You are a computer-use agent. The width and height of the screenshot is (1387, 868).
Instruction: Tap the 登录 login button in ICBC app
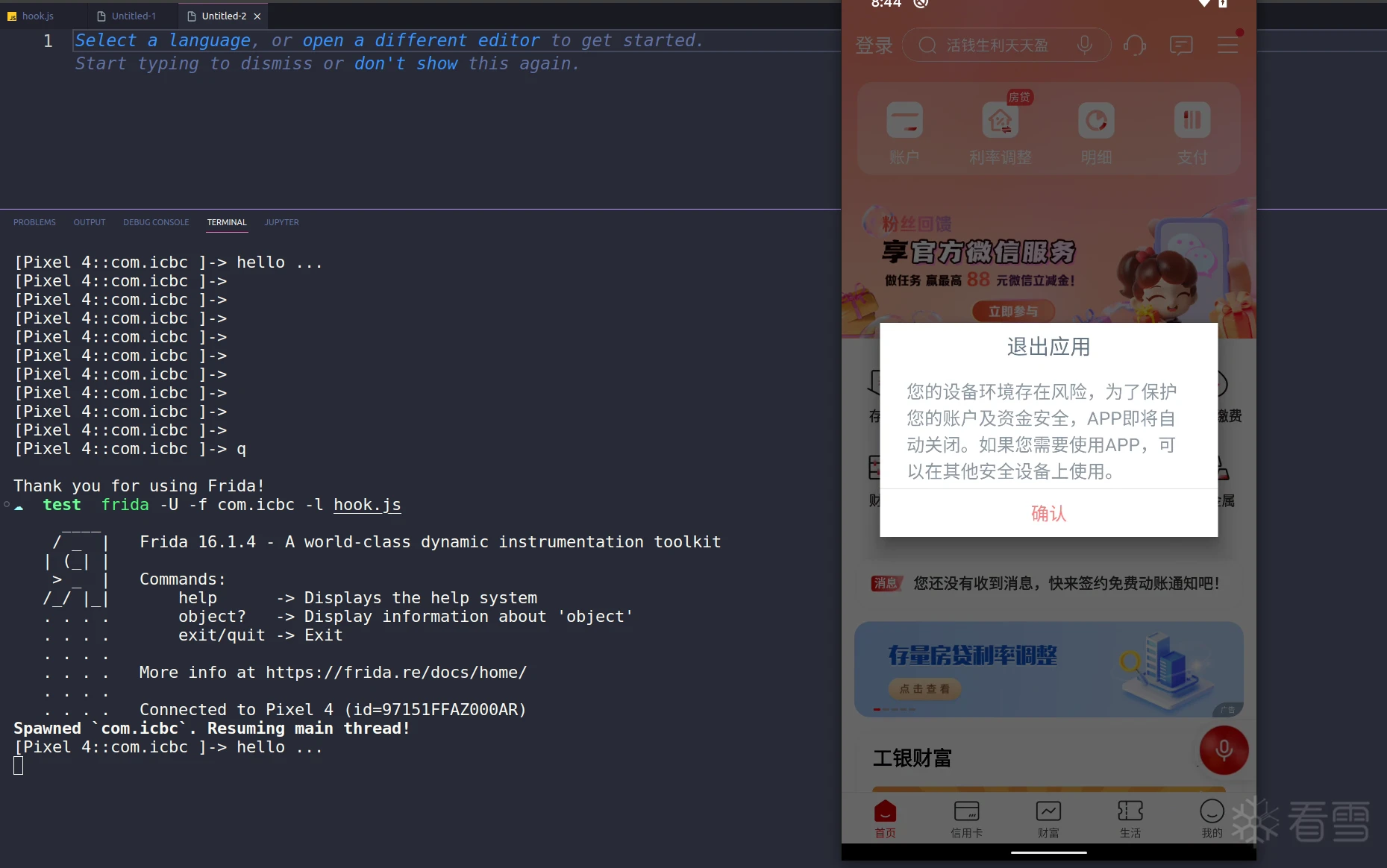point(874,45)
